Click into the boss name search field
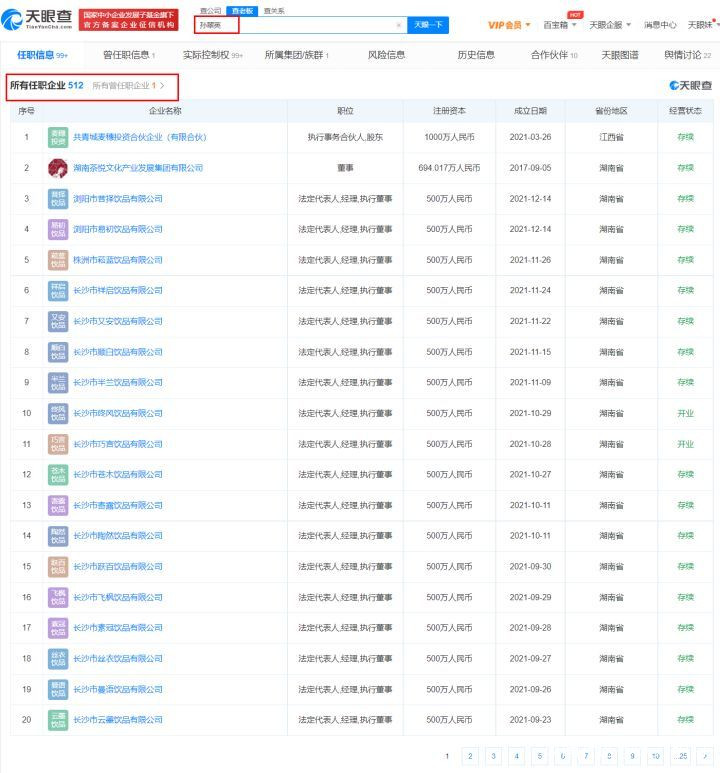The image size is (720, 773). [x=301, y=25]
